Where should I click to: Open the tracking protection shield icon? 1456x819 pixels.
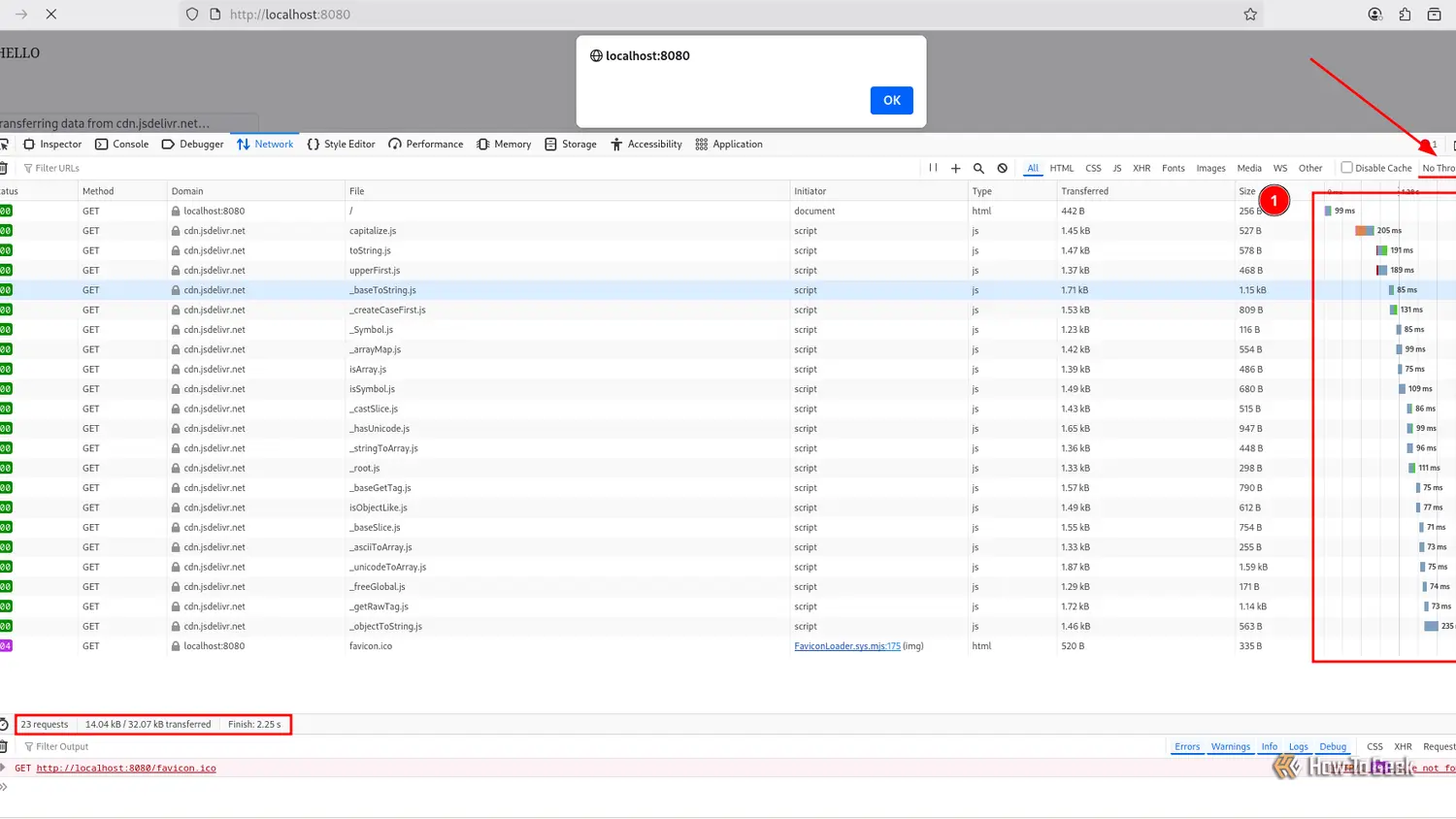pos(192,15)
